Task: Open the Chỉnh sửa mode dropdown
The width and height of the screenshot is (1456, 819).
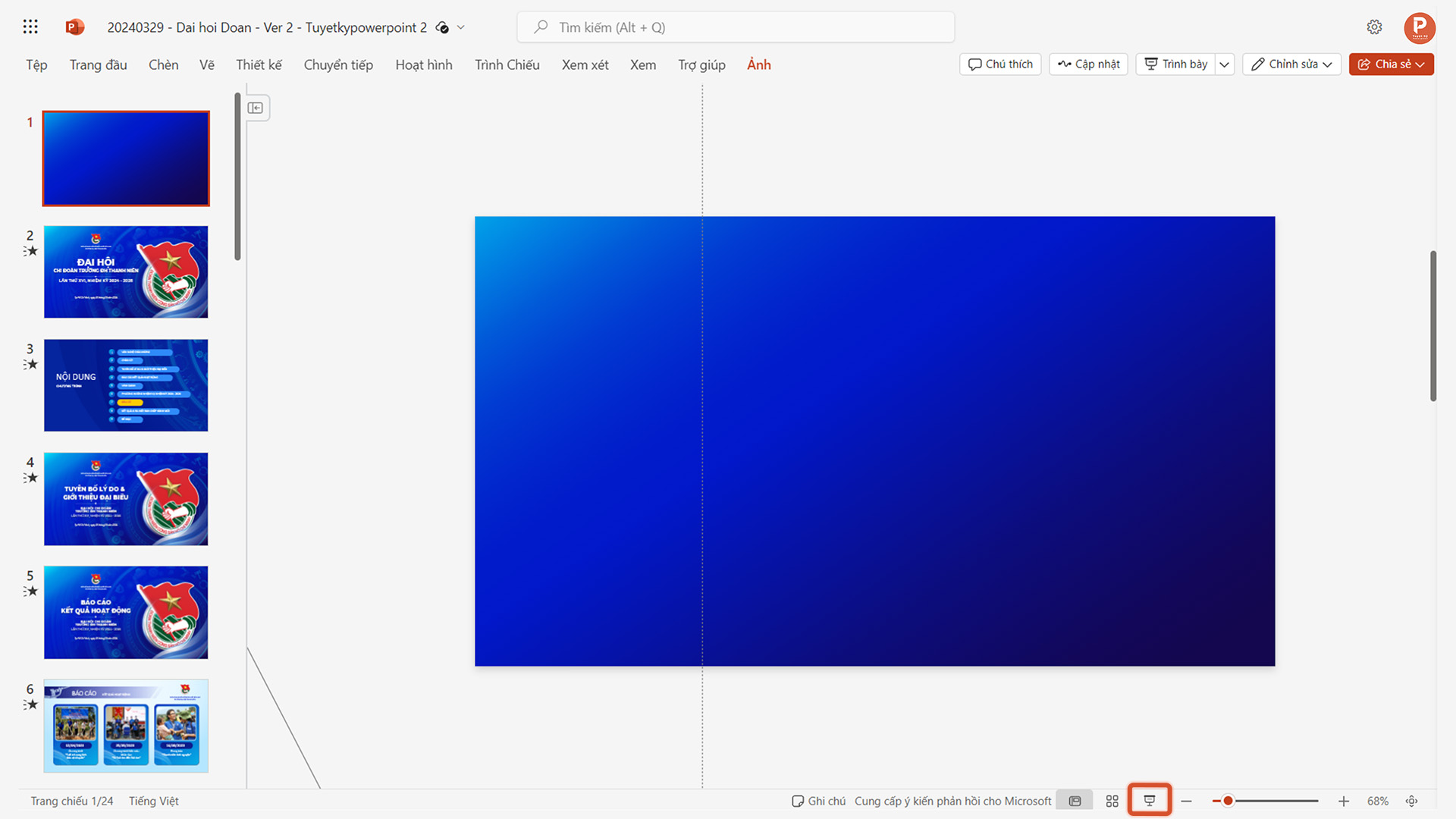Action: click(1326, 64)
